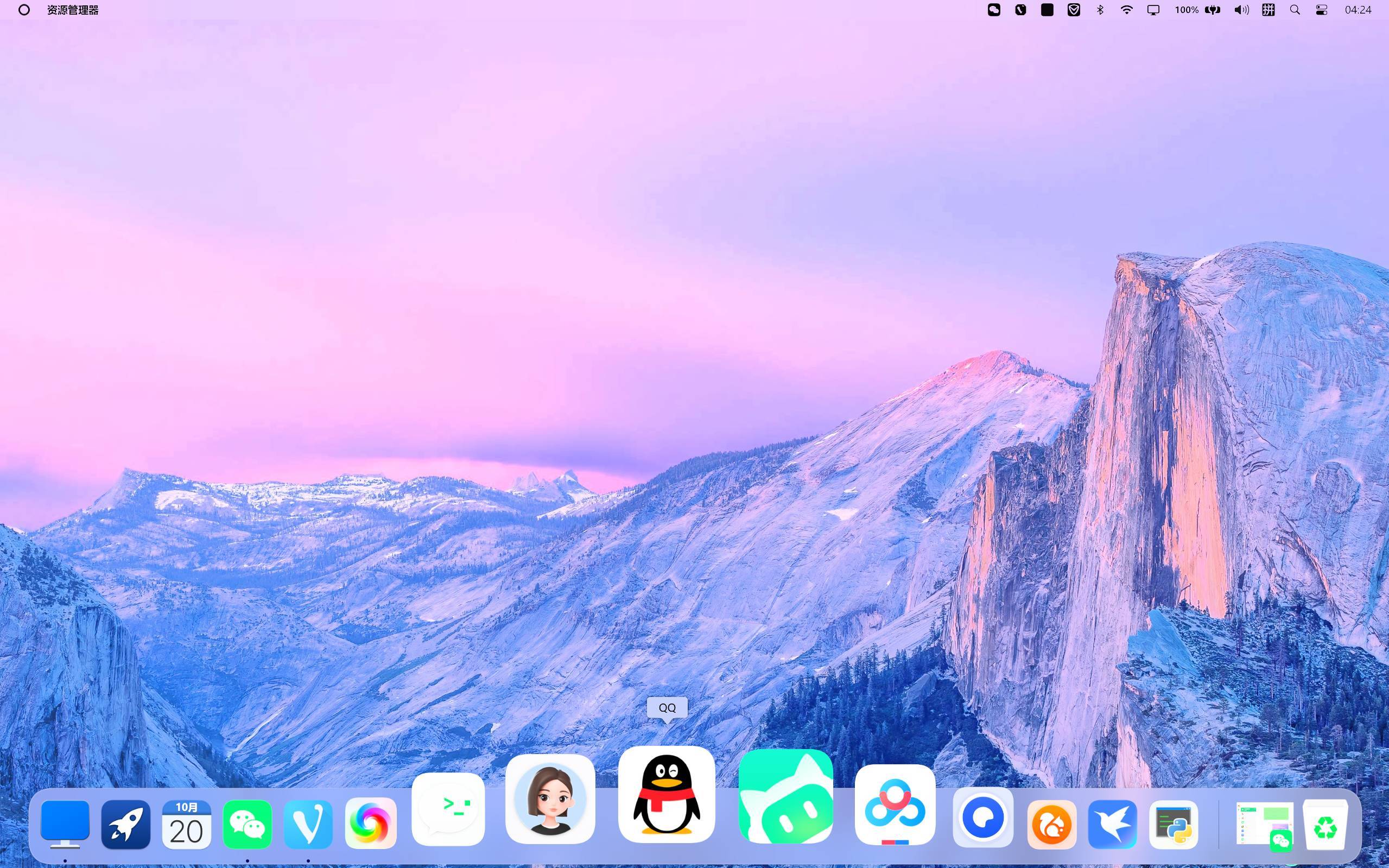Toggle Wi-Fi from the menu bar icon
The width and height of the screenshot is (1389, 868).
(1126, 10)
